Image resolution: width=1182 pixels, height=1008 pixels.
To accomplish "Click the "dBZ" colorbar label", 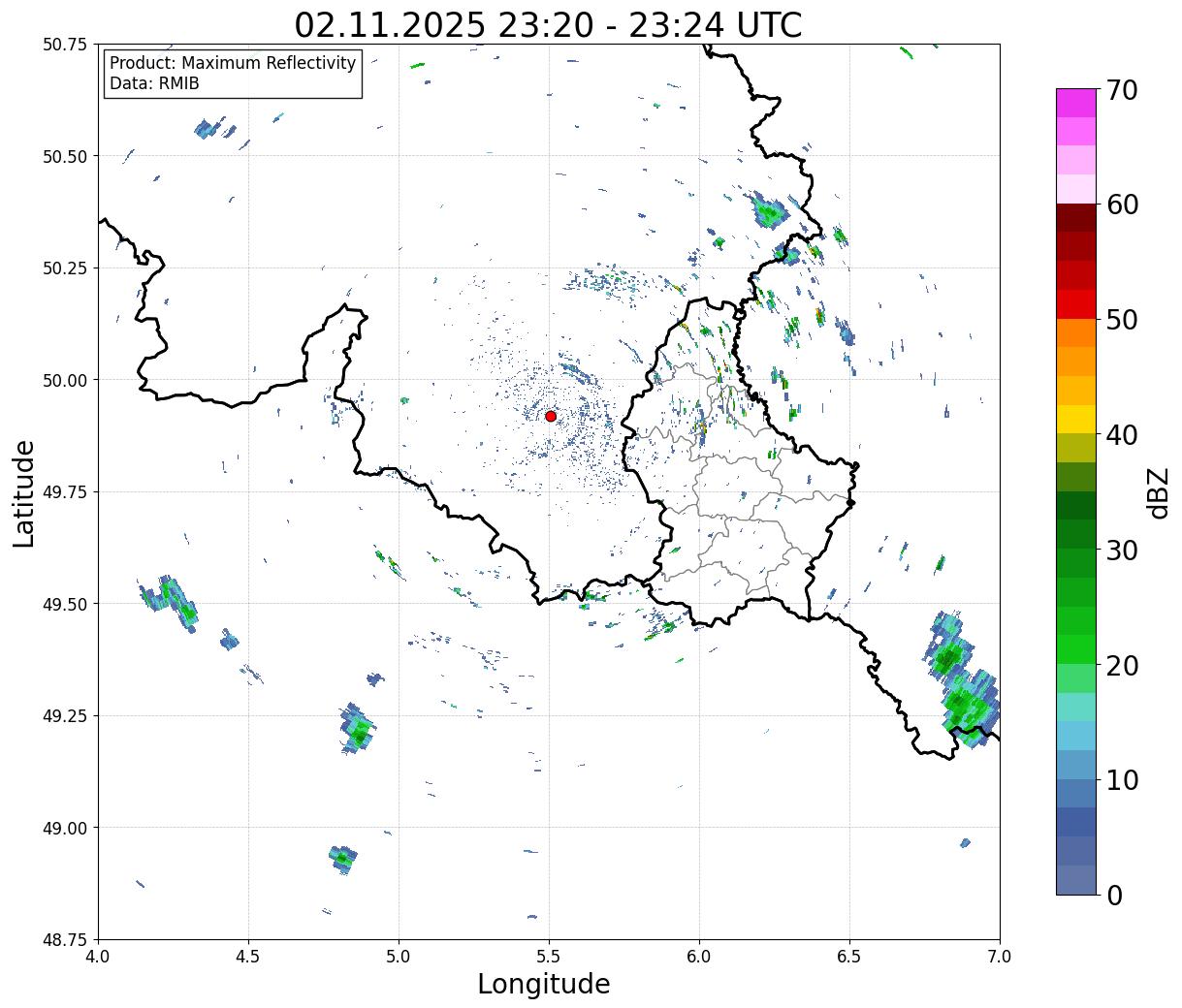I will point(1158,492).
